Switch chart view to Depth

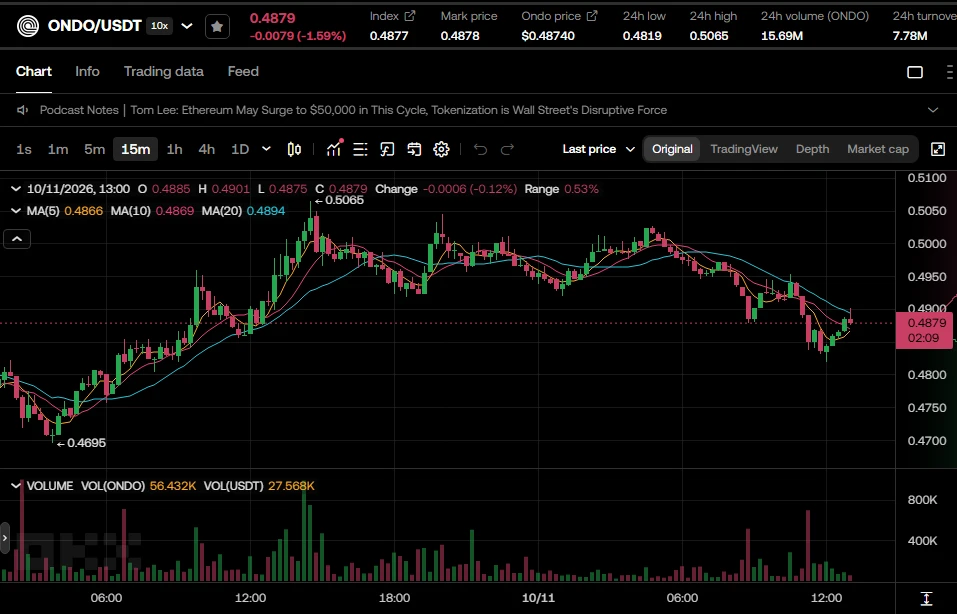click(x=812, y=149)
